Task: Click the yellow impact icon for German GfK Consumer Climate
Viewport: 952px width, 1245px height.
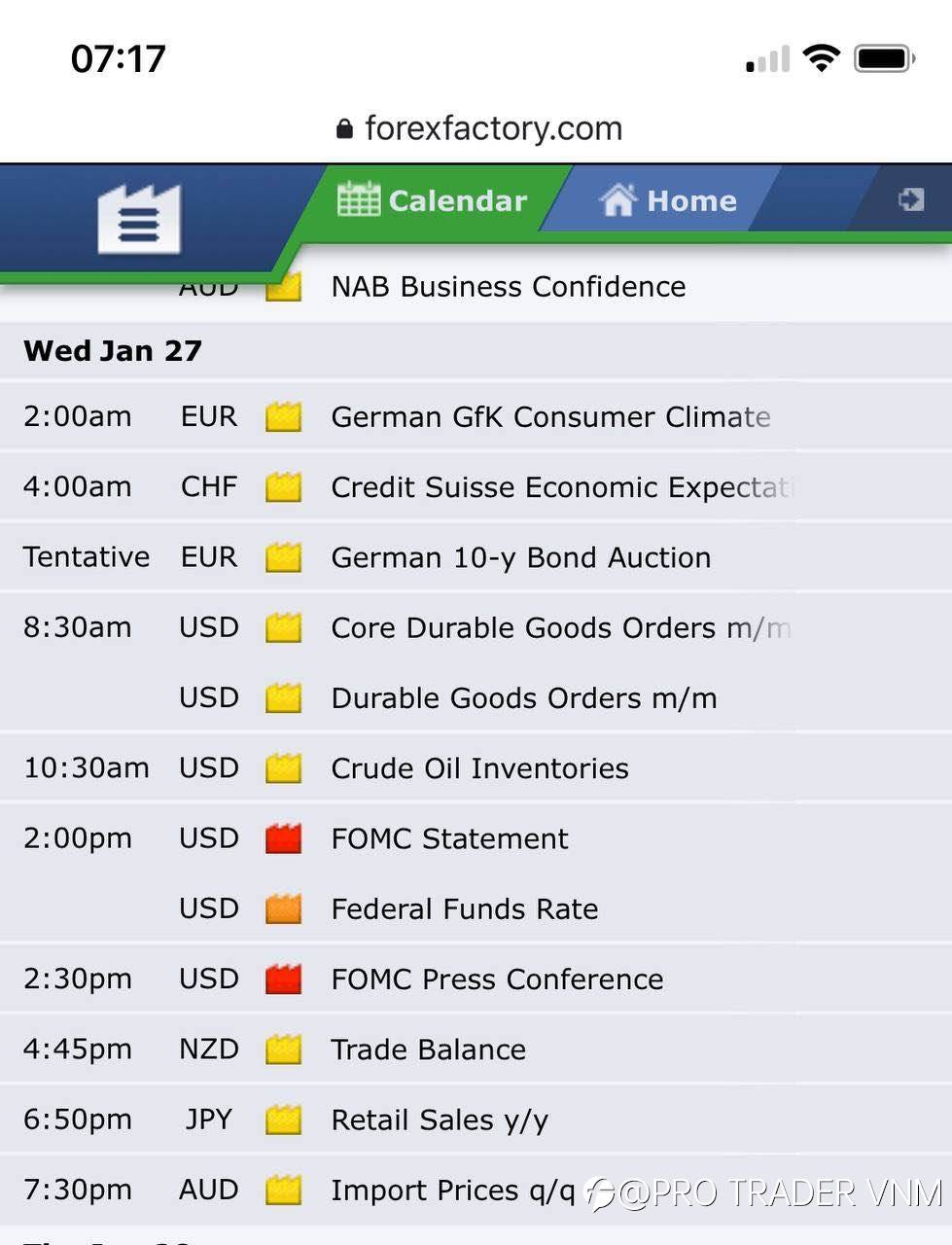Action: pos(283,416)
